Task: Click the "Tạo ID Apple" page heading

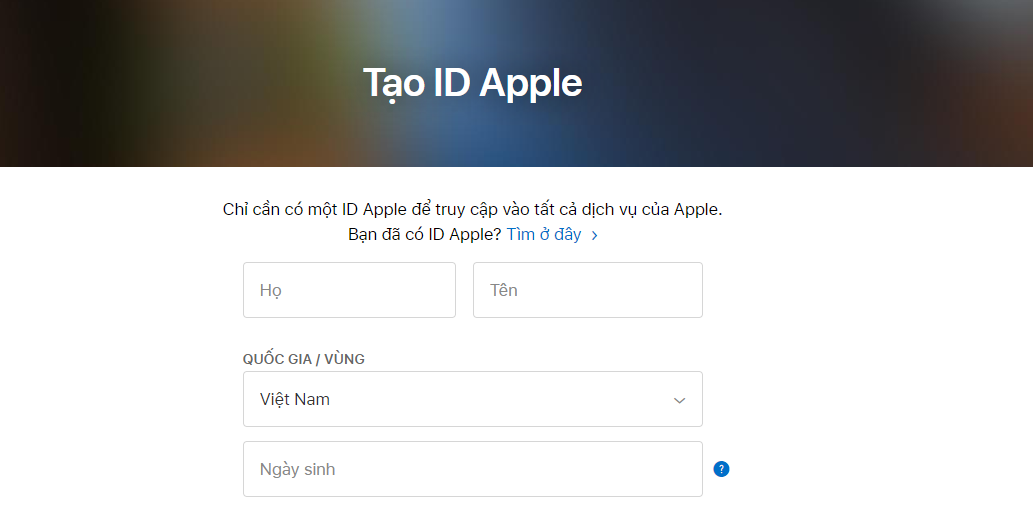Action: pos(472,83)
